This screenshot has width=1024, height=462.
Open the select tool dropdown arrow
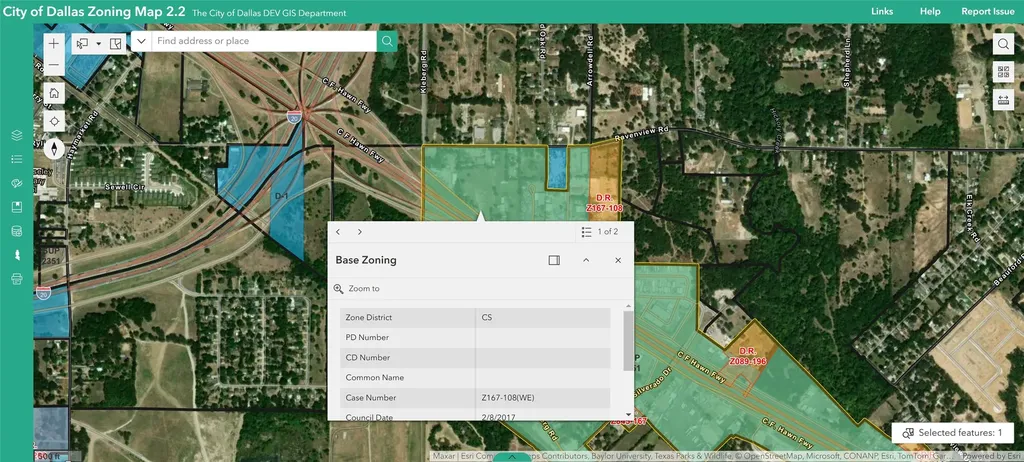[99, 44]
